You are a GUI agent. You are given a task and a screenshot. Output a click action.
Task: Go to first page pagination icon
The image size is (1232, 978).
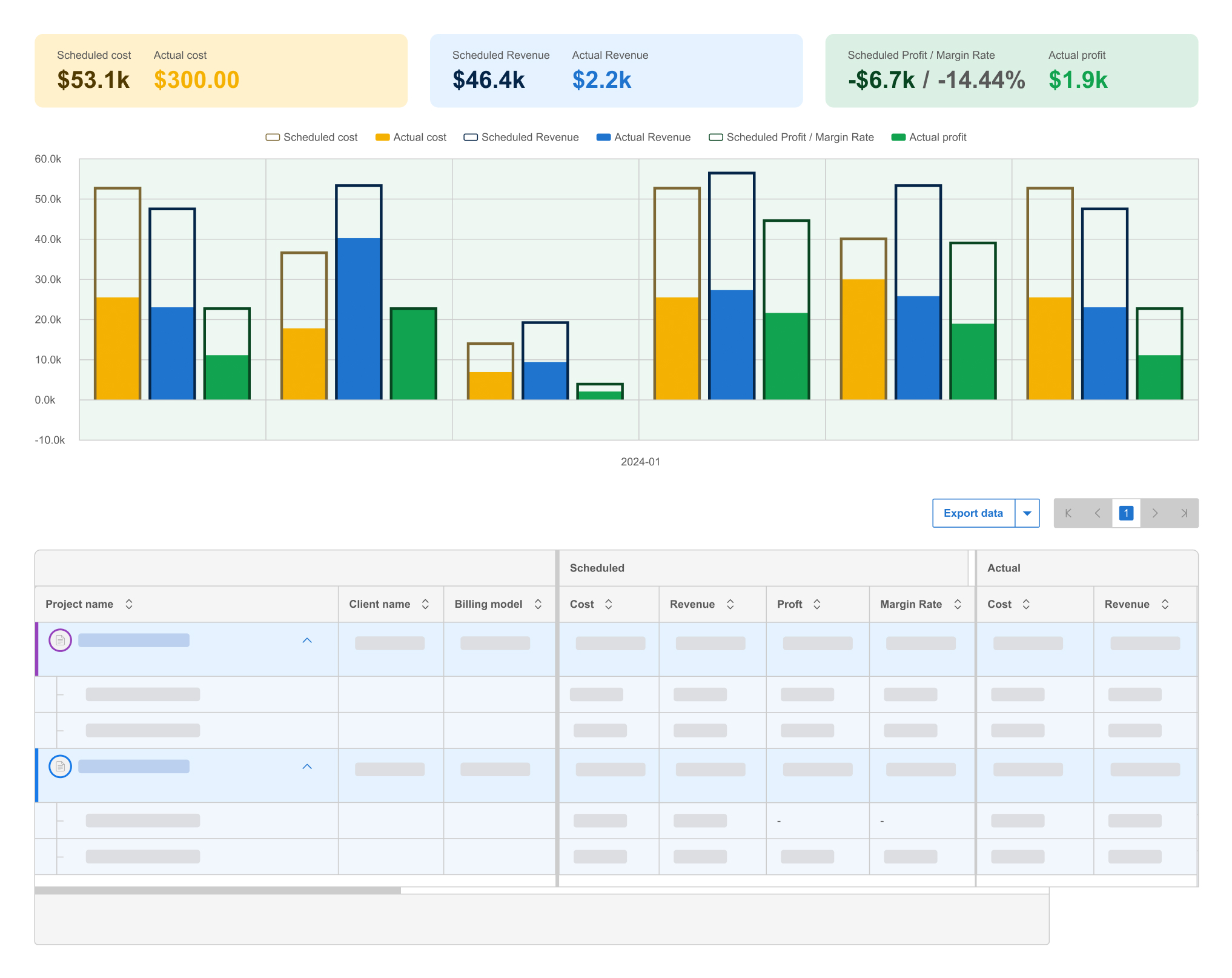[x=1068, y=513]
